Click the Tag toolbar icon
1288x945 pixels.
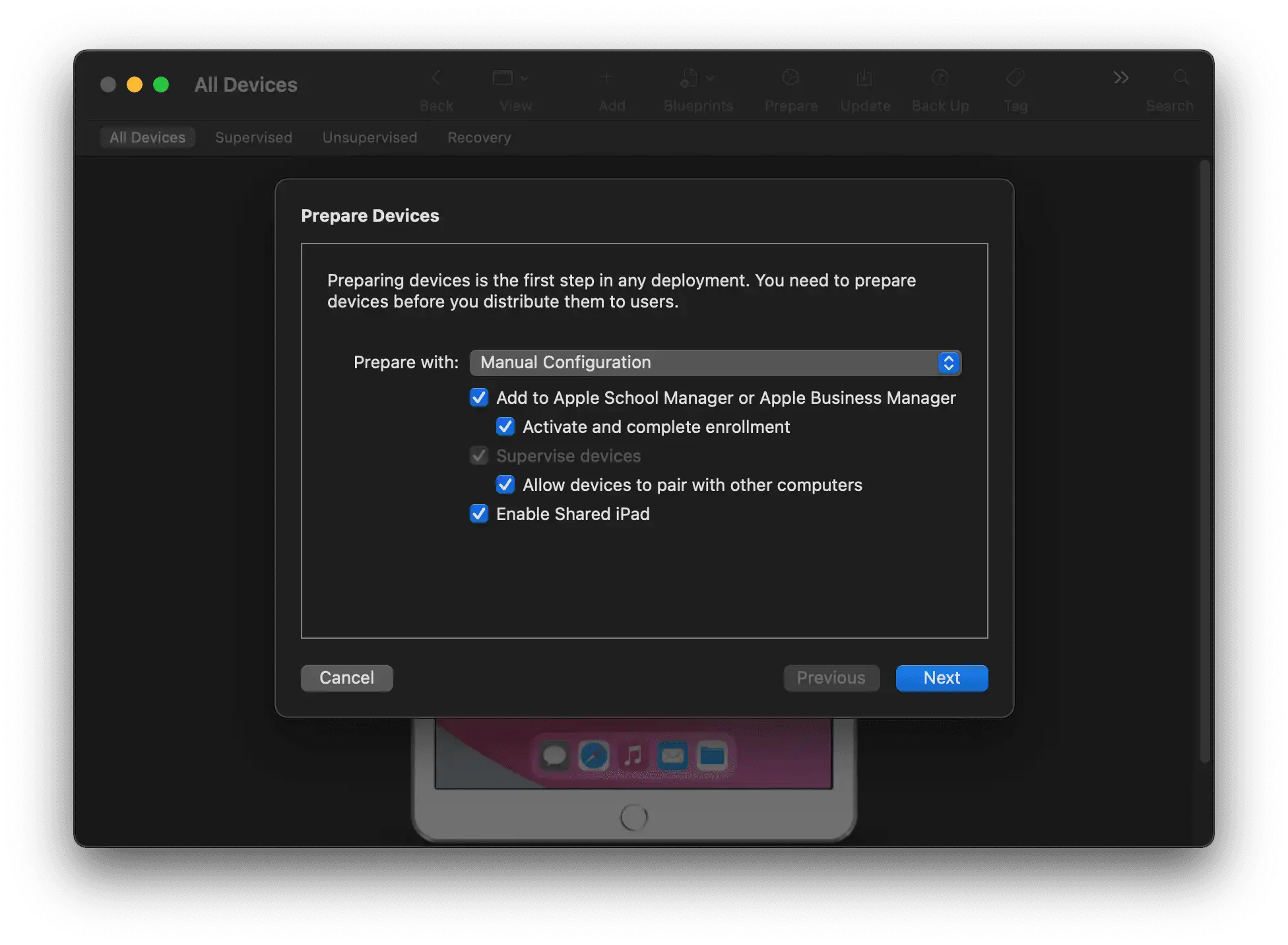pos(1015,78)
